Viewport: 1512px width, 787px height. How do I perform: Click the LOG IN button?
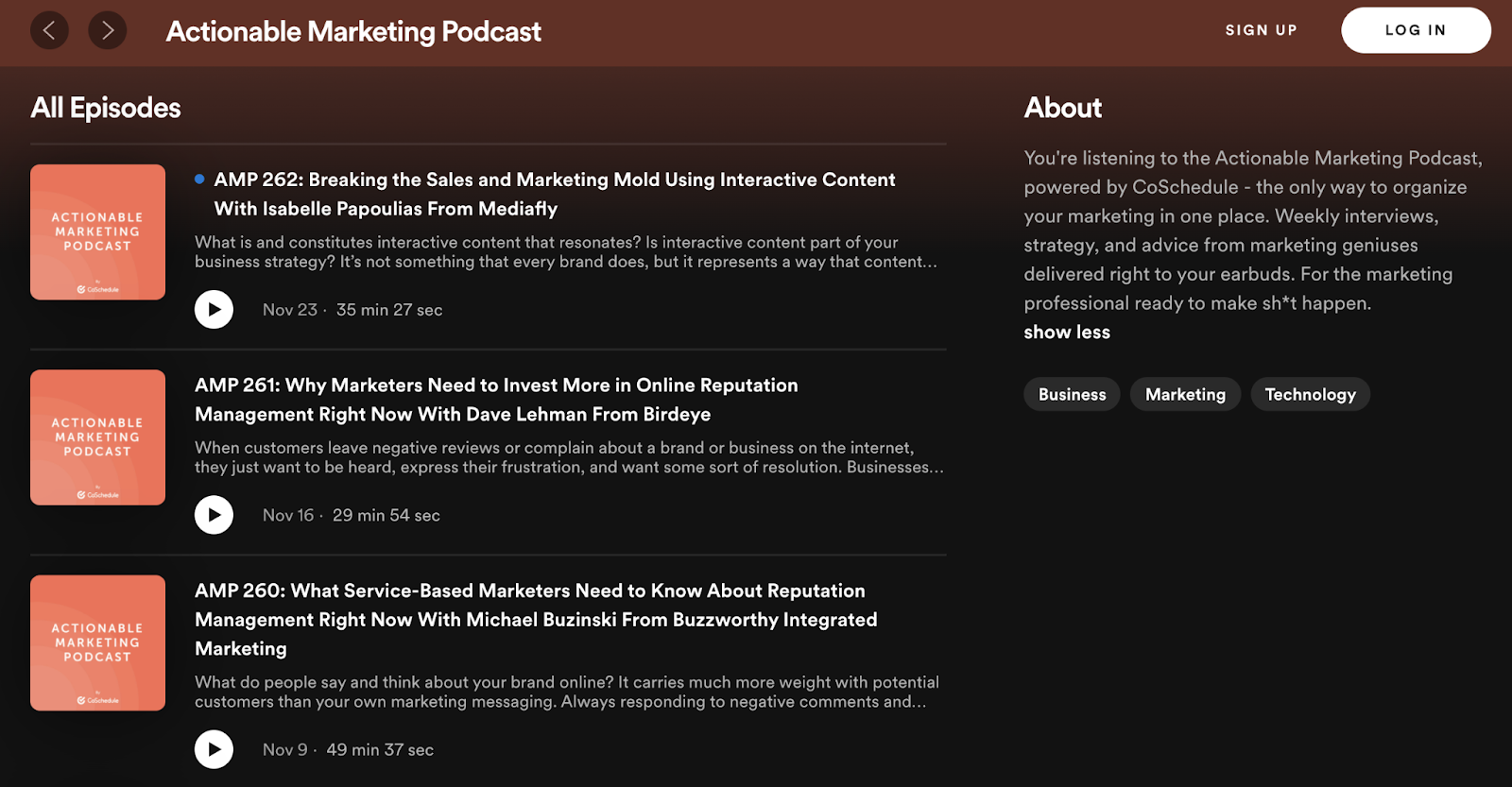(x=1416, y=30)
